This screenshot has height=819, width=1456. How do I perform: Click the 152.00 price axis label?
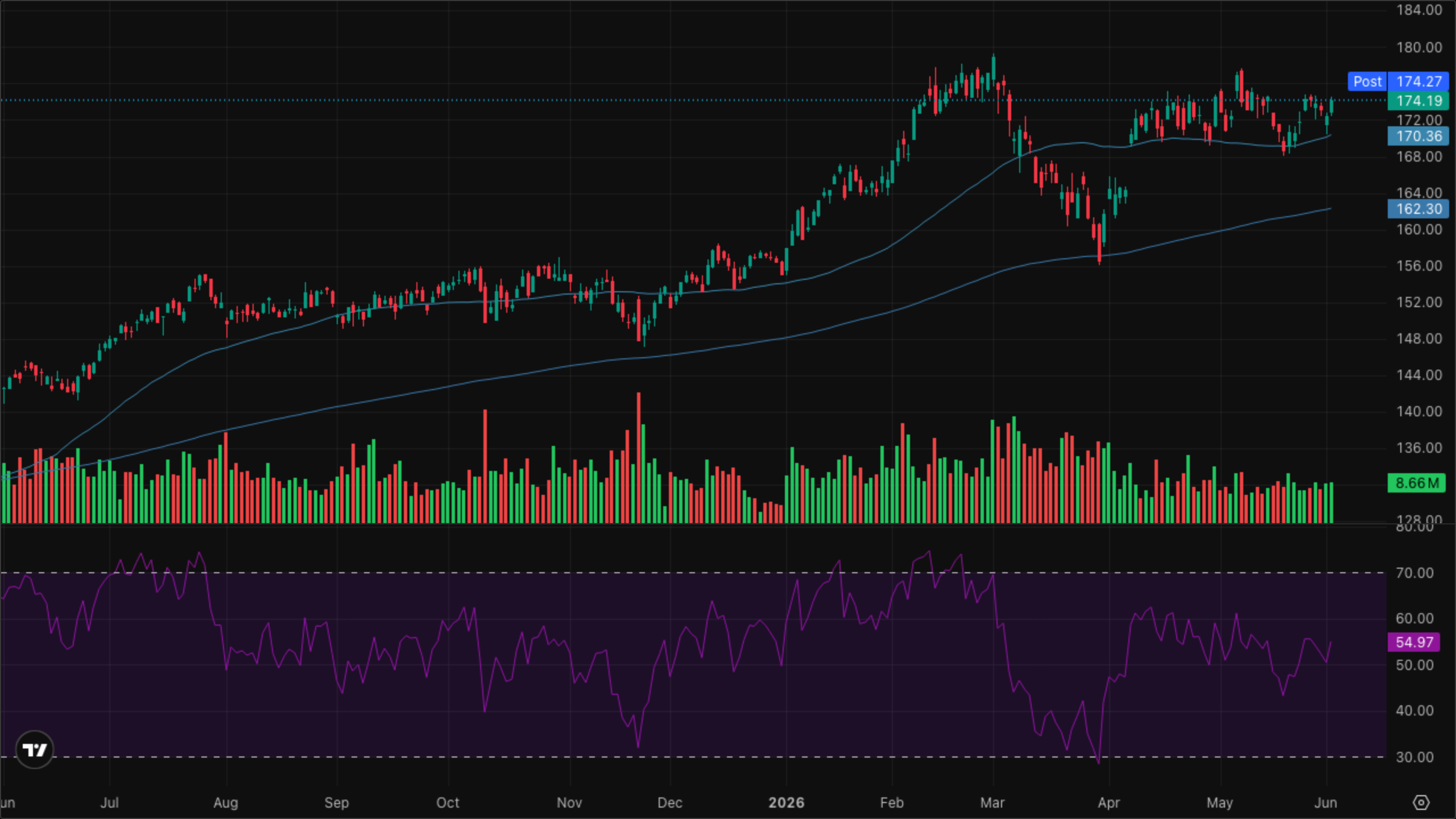pos(1419,302)
